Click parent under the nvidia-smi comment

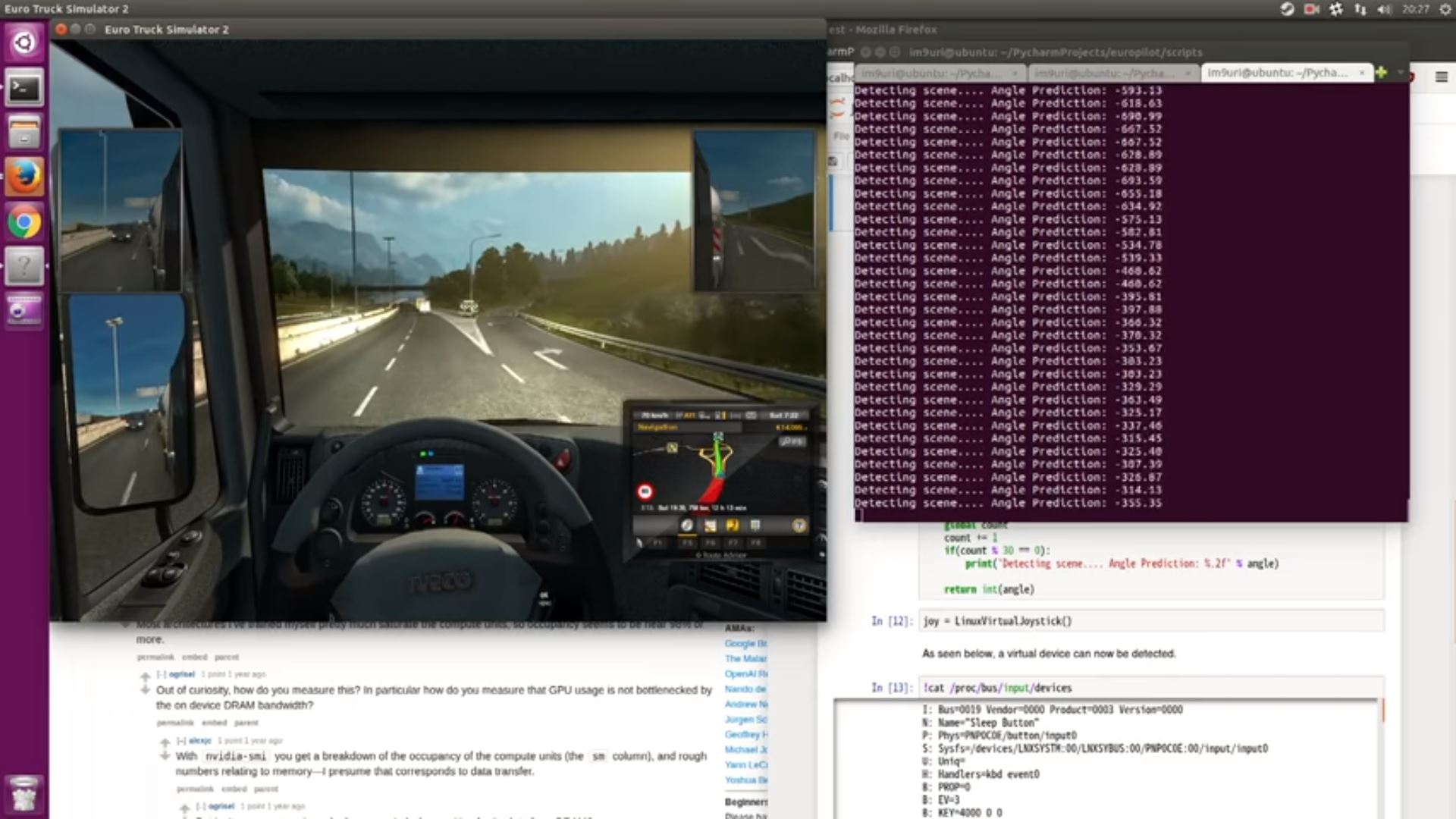266,789
